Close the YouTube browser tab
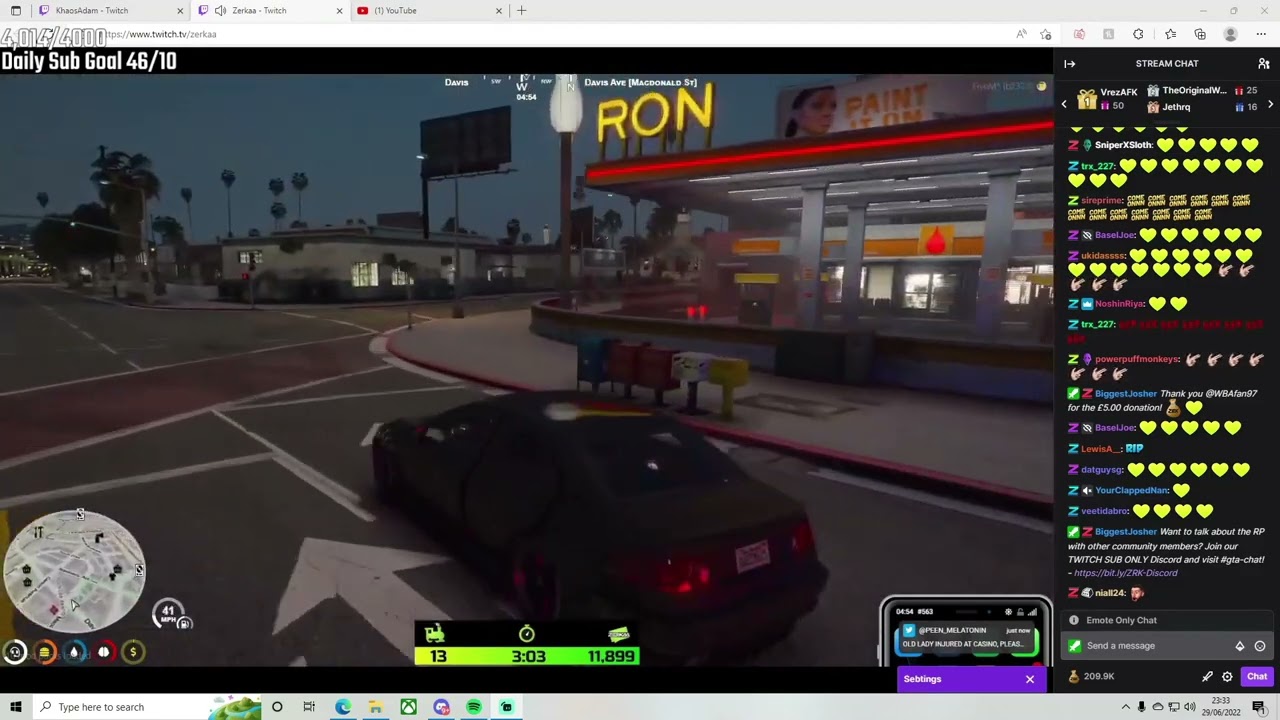The height and width of the screenshot is (720, 1280). coord(499,11)
